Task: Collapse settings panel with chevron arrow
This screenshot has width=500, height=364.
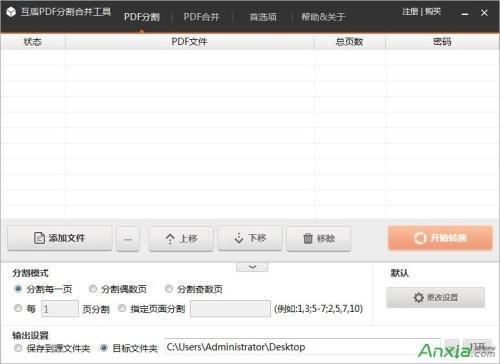Action: pos(252,267)
